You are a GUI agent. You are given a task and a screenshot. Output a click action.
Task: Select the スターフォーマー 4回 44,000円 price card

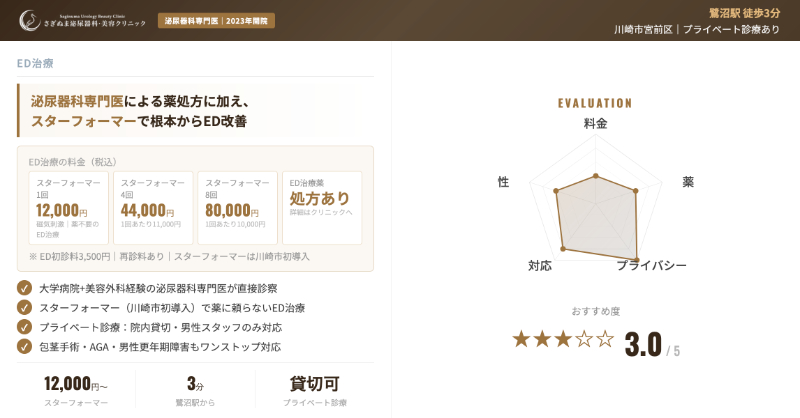point(153,208)
